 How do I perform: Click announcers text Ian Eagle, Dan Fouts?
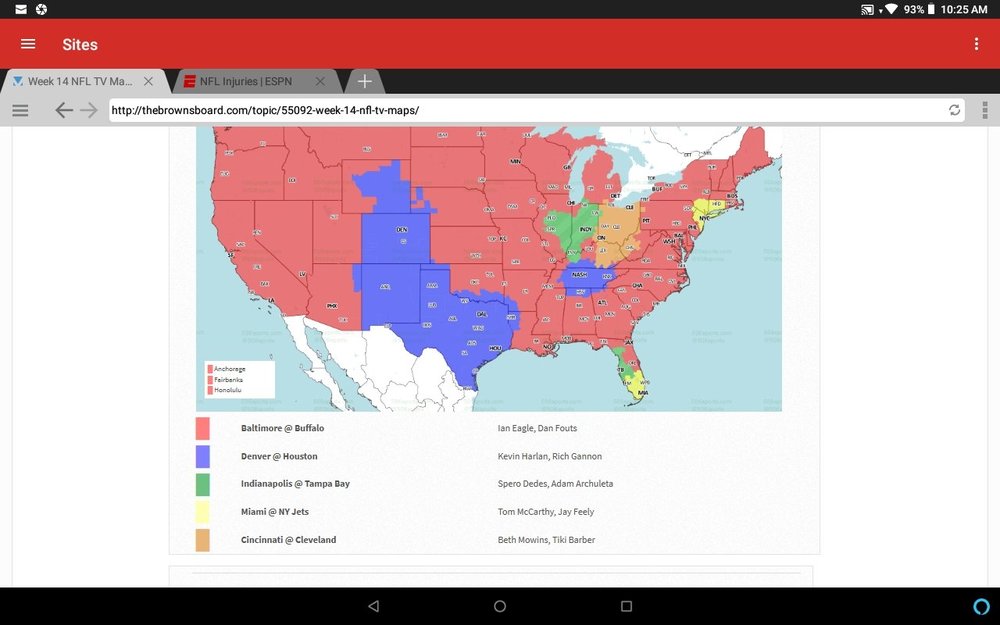(537, 429)
